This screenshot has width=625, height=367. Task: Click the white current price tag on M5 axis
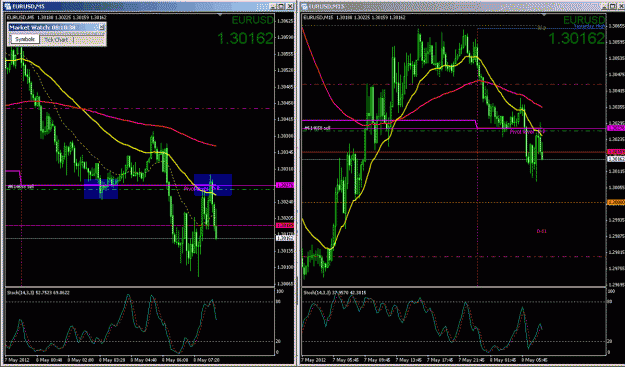coord(285,238)
